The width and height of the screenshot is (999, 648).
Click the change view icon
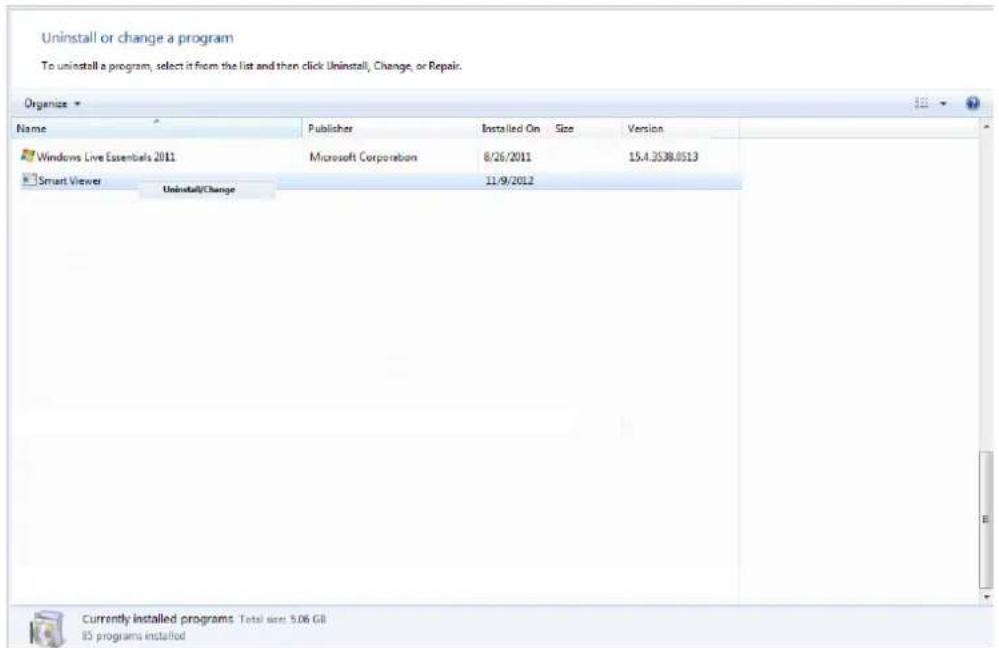(x=921, y=103)
